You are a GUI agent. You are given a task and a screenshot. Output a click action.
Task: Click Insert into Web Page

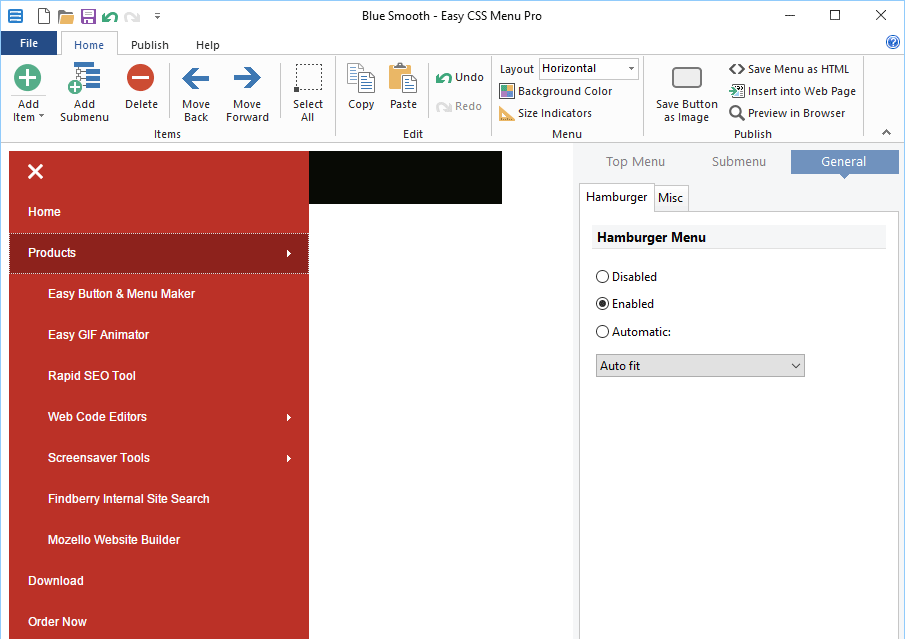[x=792, y=91]
